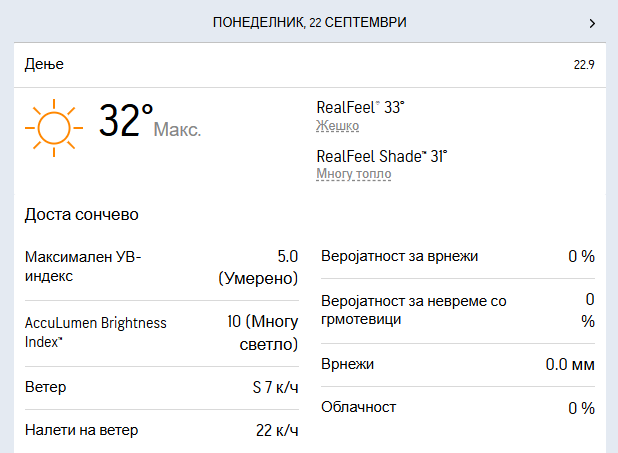Select the ПОНЕДЕЛНИК, 22 СЕПТЕМВРИ date header
Screen dimensions: 618x453
(309, 22)
